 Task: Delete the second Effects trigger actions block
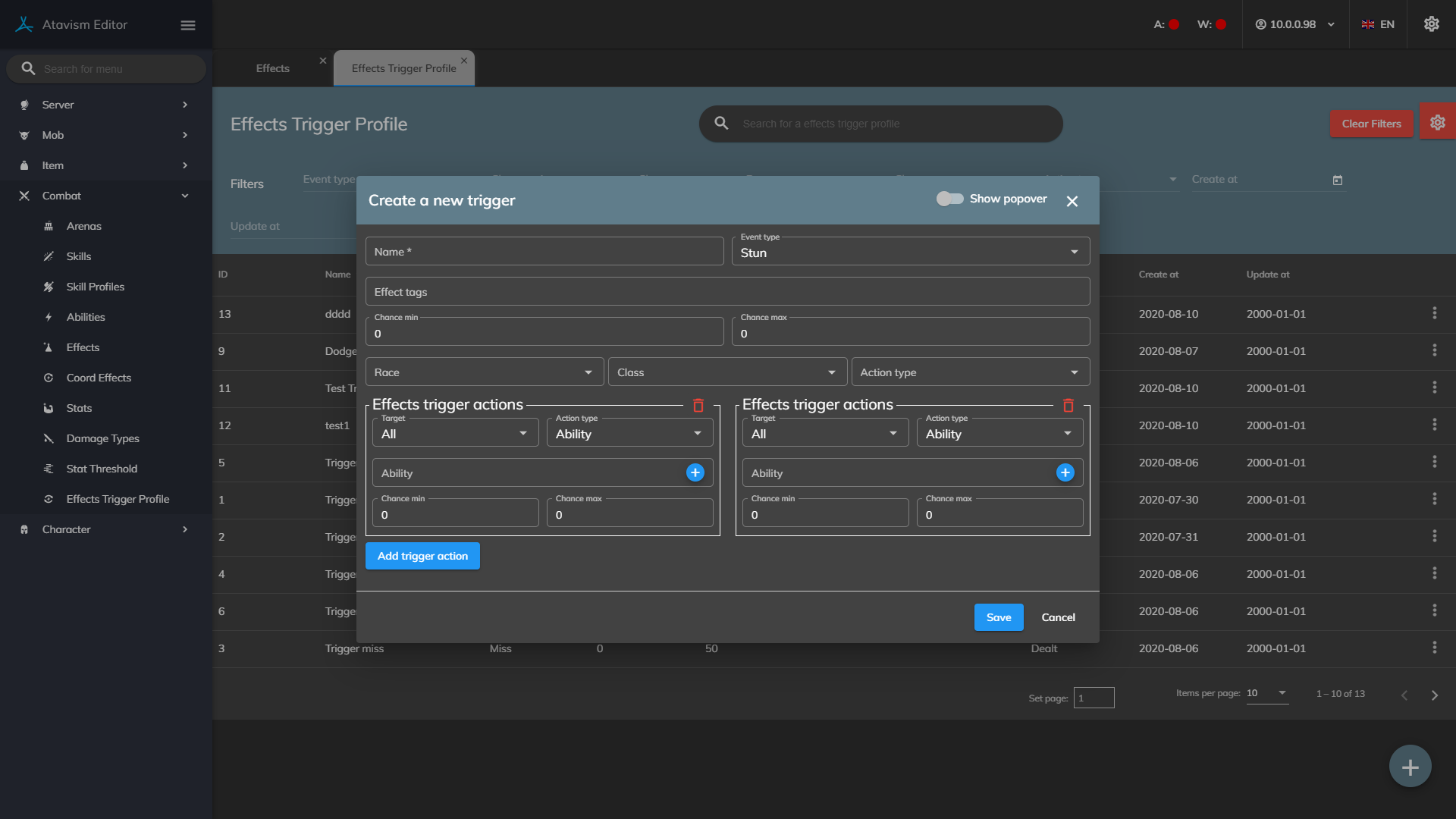click(x=1068, y=406)
